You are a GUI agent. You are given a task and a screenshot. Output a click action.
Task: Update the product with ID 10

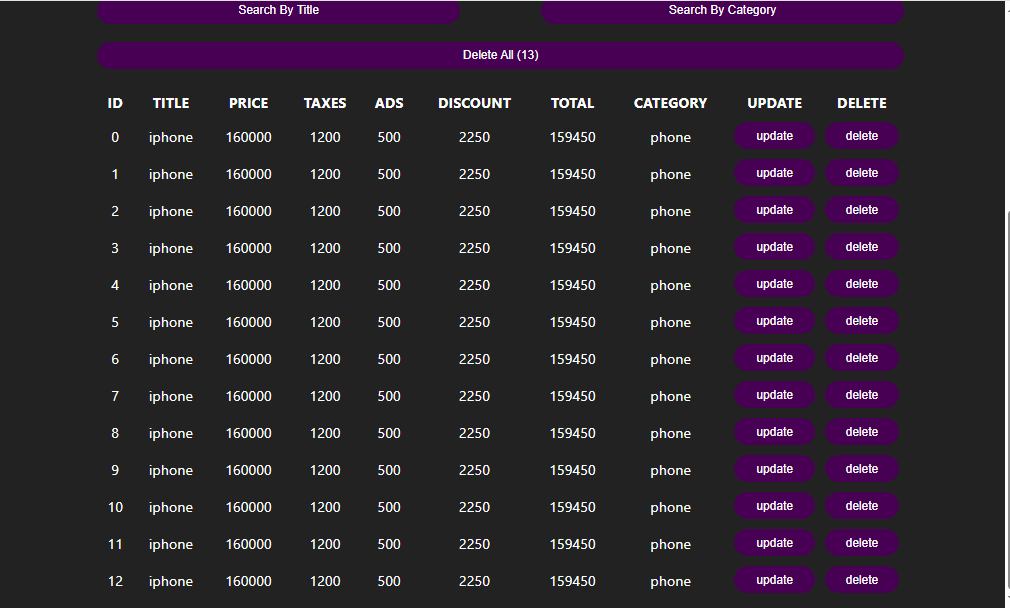click(x=774, y=506)
